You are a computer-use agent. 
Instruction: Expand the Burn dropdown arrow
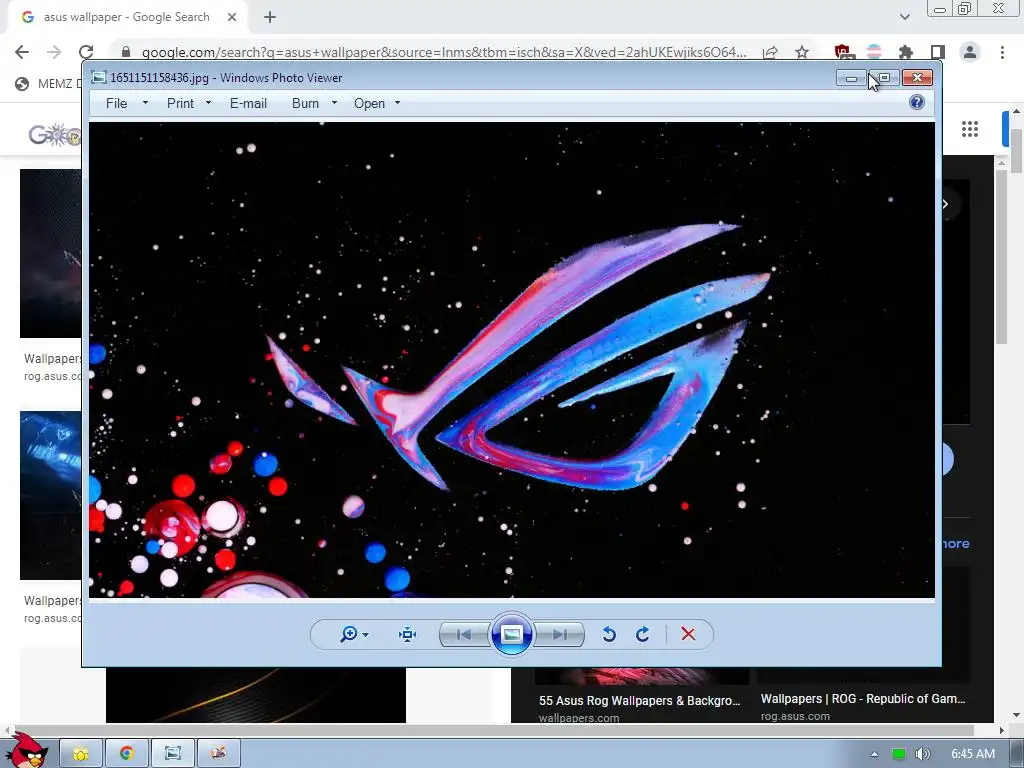pos(334,103)
